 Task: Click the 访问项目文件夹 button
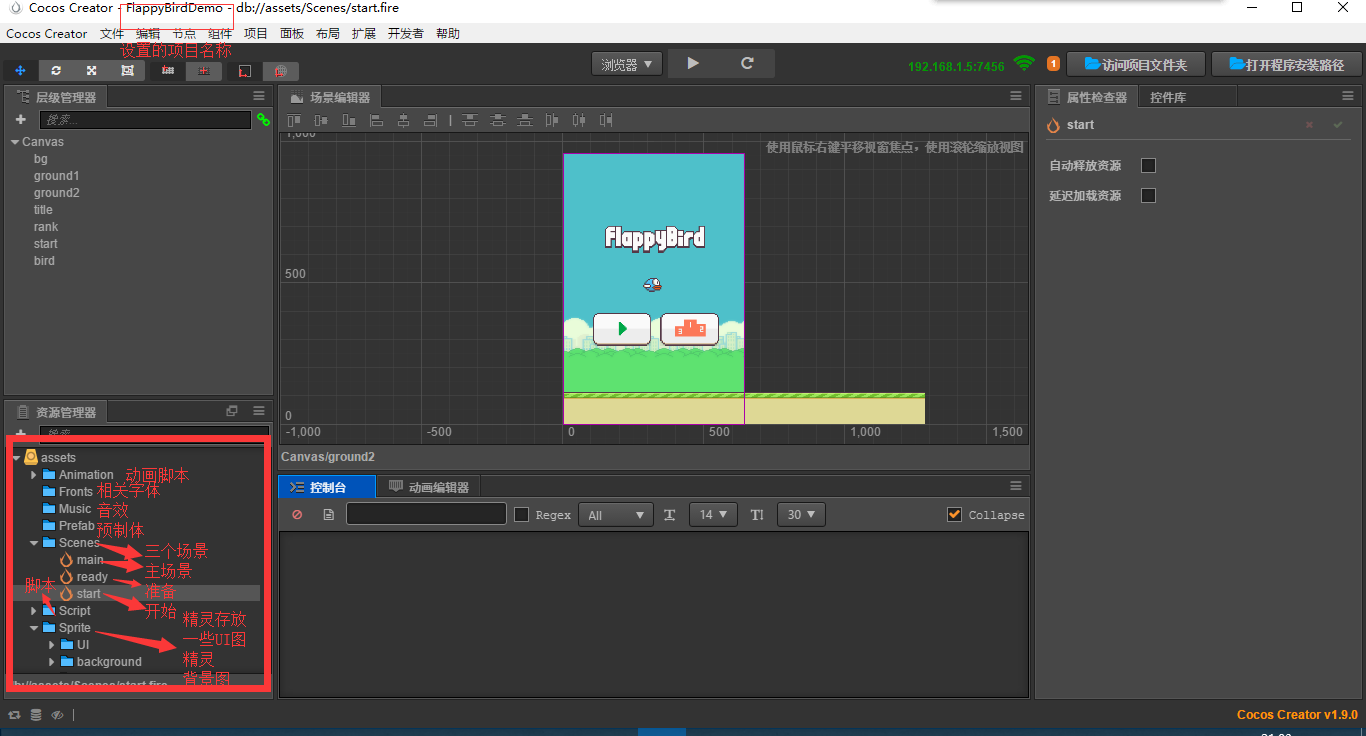(x=1136, y=64)
